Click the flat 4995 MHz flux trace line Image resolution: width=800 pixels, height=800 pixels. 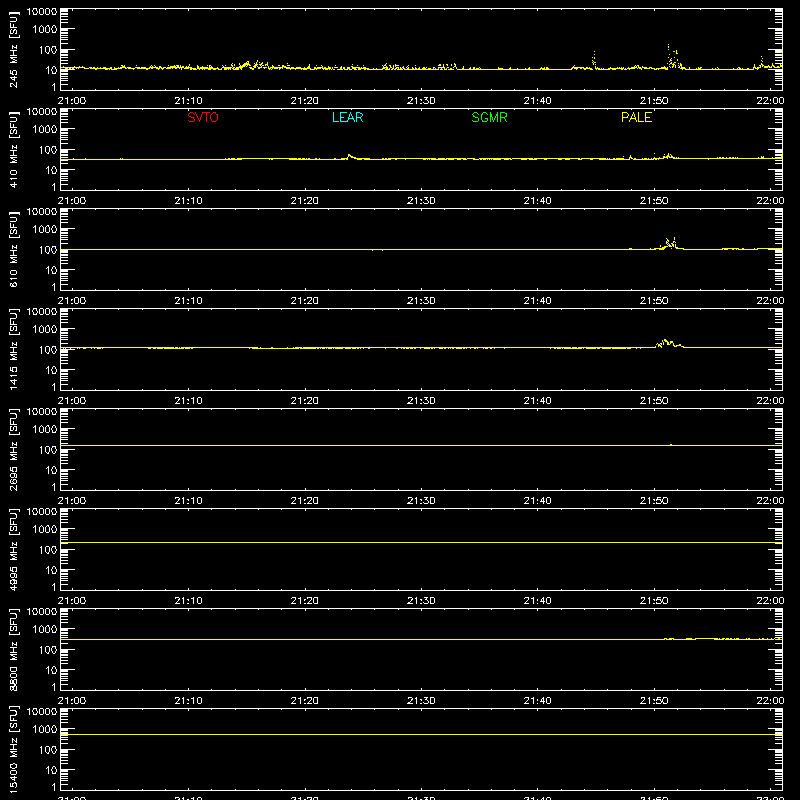[x=421, y=543]
